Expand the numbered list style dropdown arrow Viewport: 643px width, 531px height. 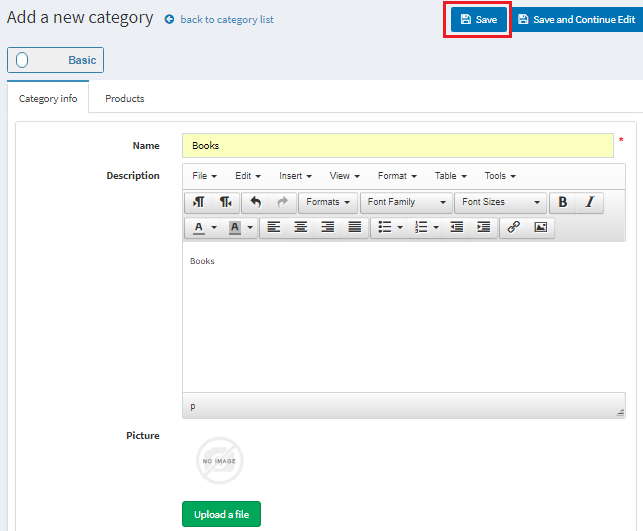click(x=436, y=228)
